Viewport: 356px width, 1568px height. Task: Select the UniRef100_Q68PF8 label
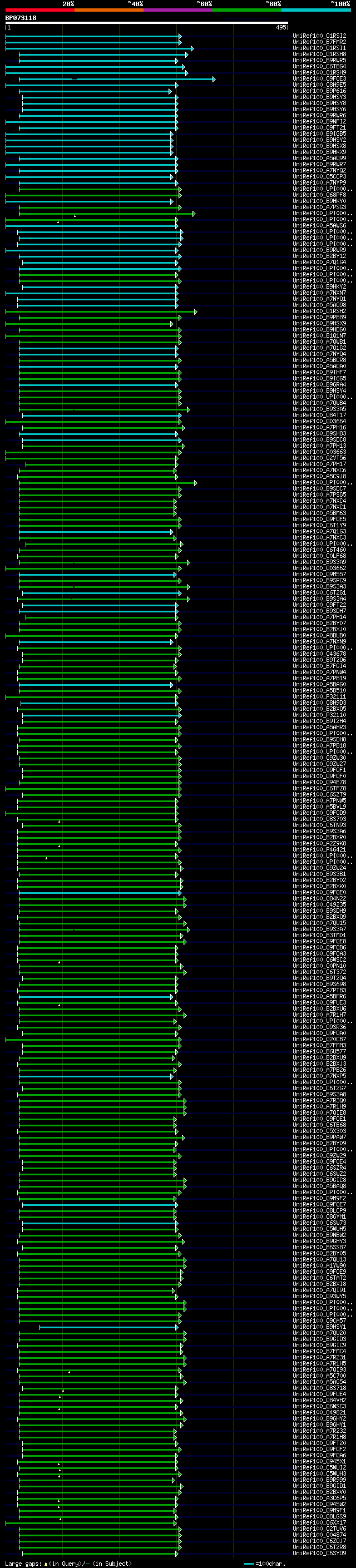coord(319,195)
